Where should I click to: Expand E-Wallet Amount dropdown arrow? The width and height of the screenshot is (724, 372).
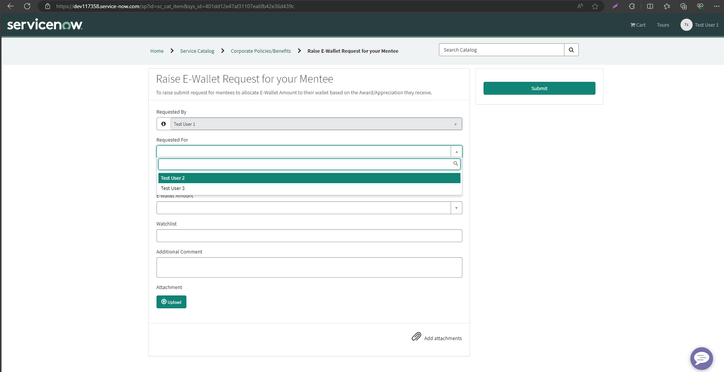point(456,208)
